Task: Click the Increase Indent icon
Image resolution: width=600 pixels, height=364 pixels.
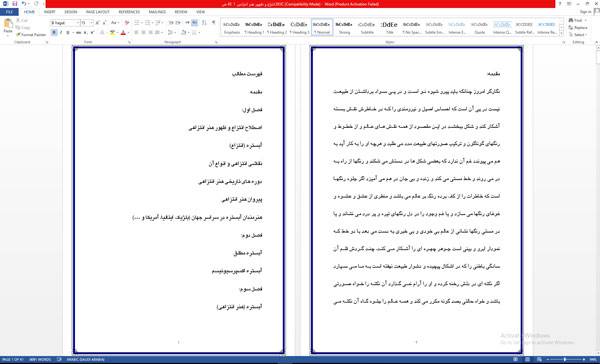Action: point(178,23)
